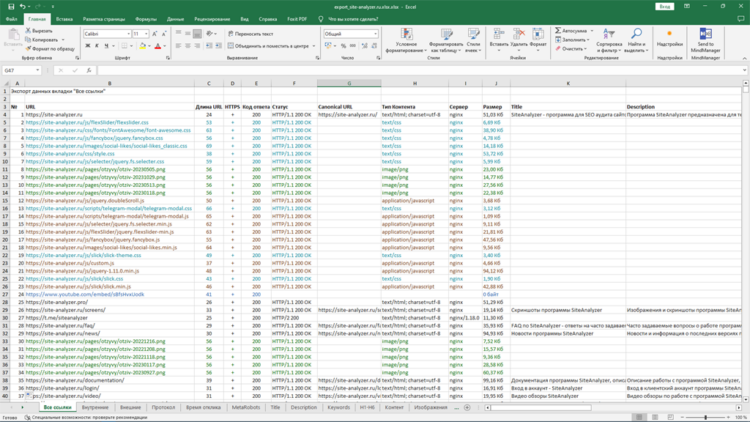The height and width of the screenshot is (422, 750).
Task: Switch to the MetaRobots sheet tab
Action: [x=246, y=407]
